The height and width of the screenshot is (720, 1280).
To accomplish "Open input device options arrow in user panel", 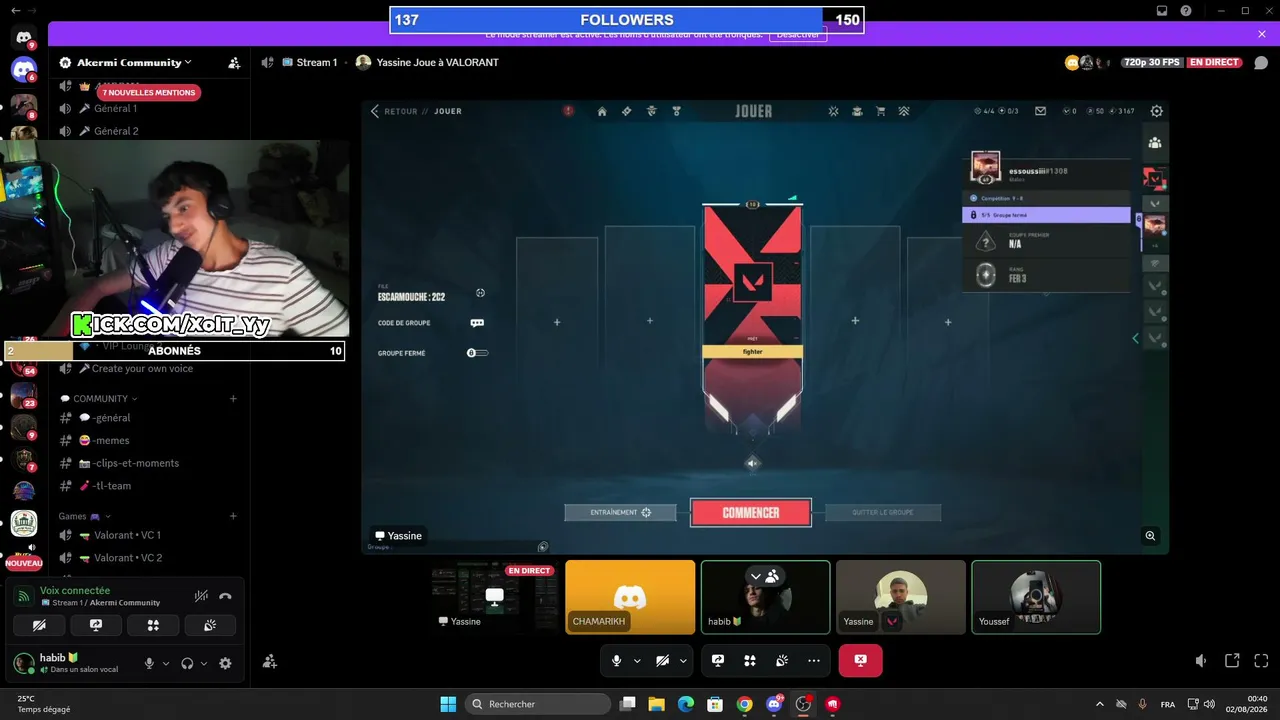I will pos(166,663).
